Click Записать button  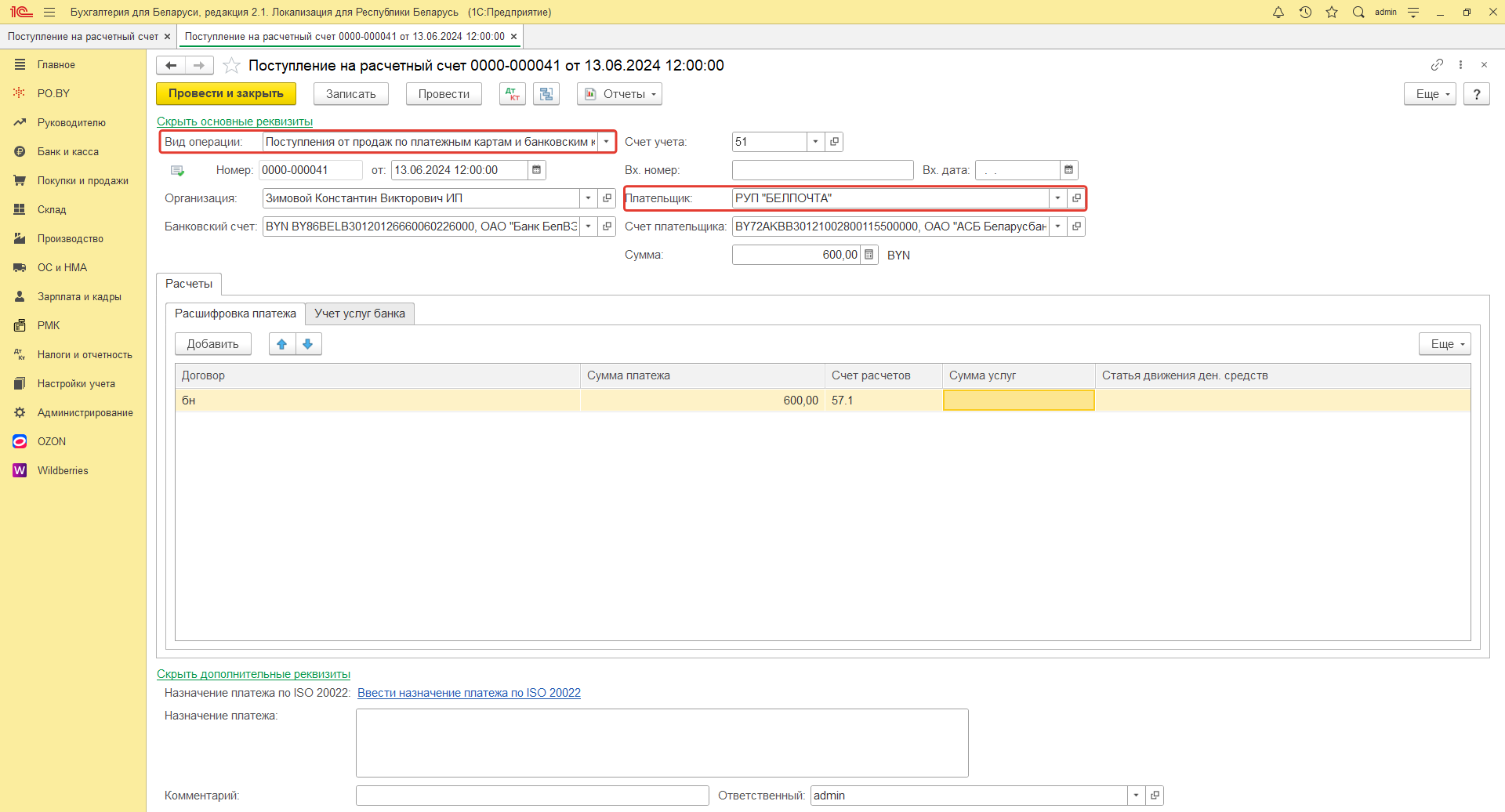[x=351, y=94]
